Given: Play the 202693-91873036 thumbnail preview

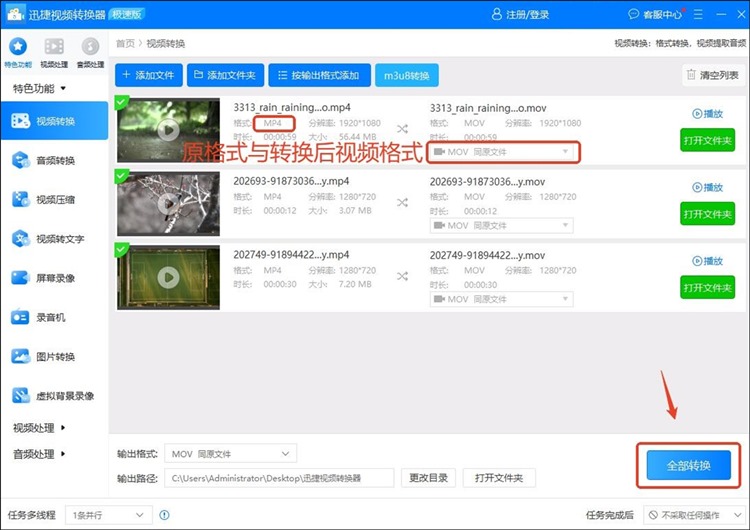Looking at the screenshot, I should coord(168,203).
